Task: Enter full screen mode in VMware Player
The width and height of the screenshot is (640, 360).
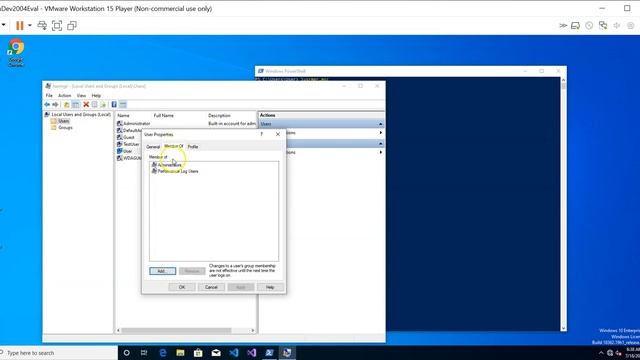Action: tap(57, 25)
